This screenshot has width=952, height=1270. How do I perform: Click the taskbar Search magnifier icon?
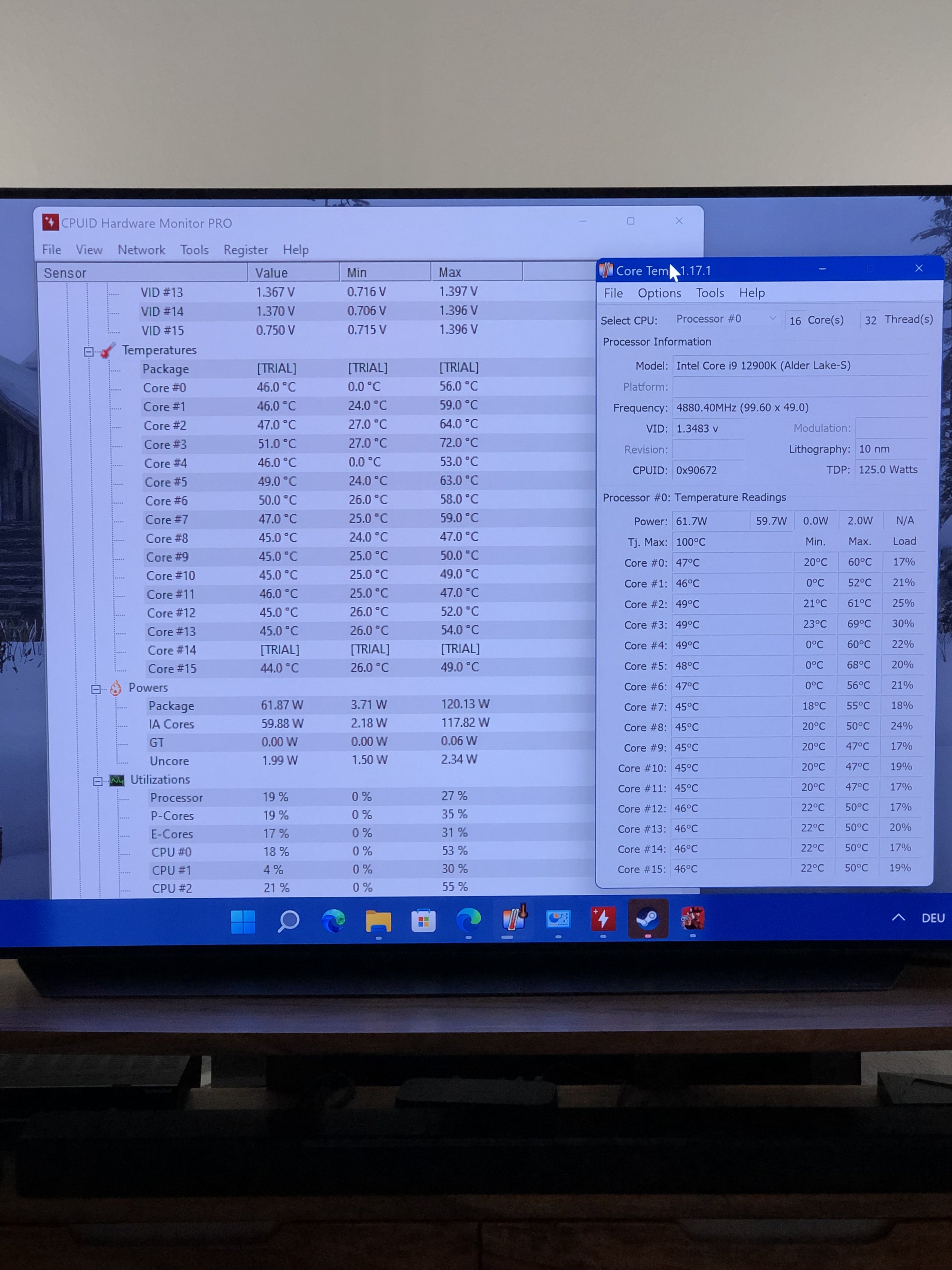(288, 922)
